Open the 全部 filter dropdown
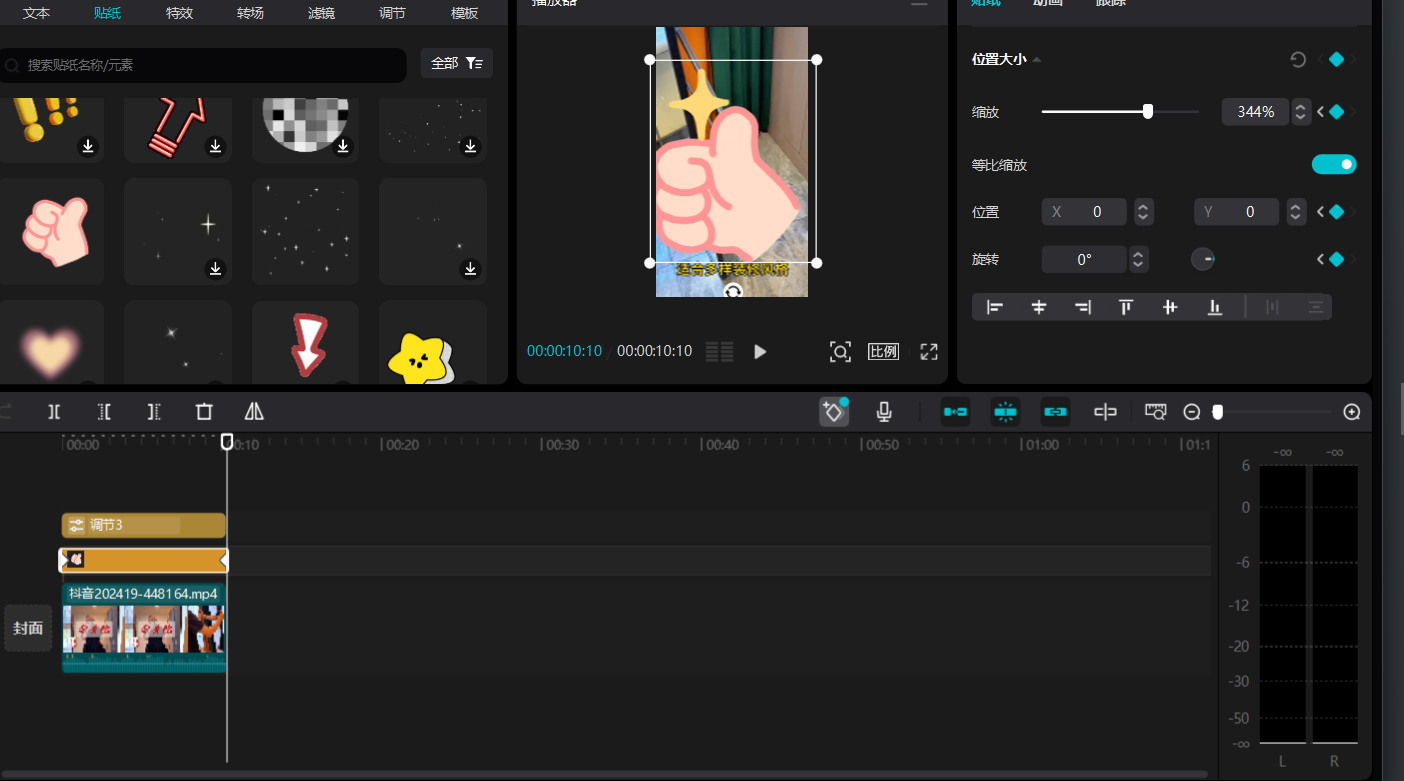Screen dimensions: 1404x781 pyautogui.click(x=456, y=64)
